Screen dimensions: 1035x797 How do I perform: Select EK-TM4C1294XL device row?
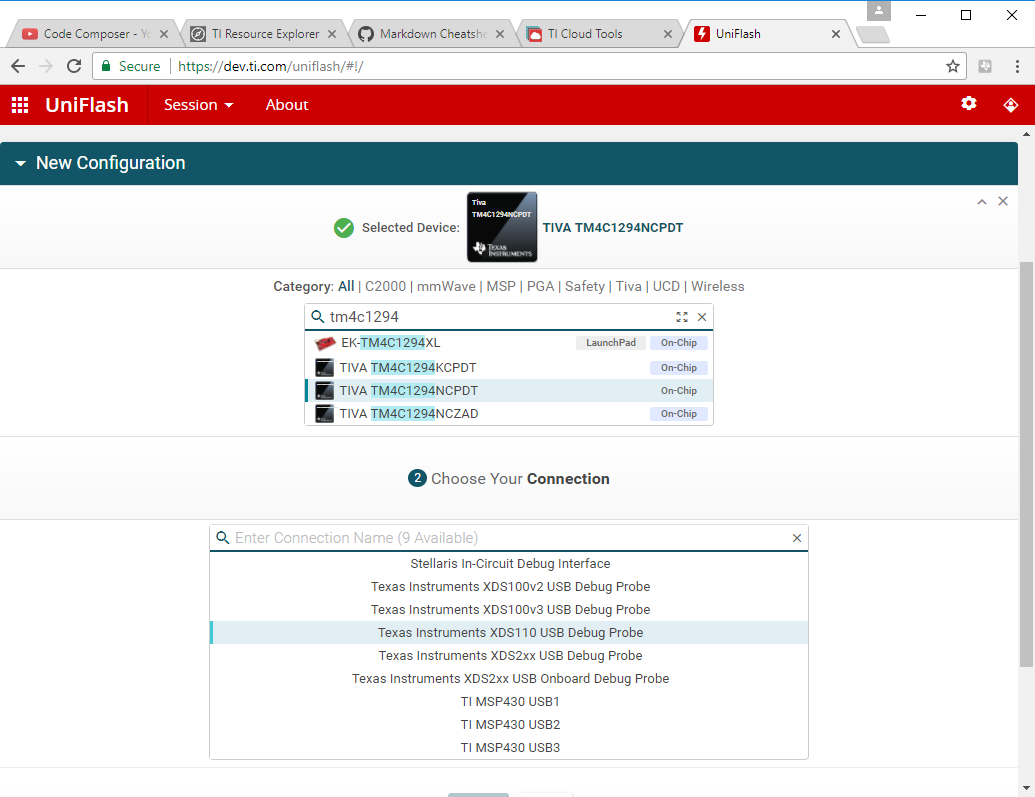point(509,343)
